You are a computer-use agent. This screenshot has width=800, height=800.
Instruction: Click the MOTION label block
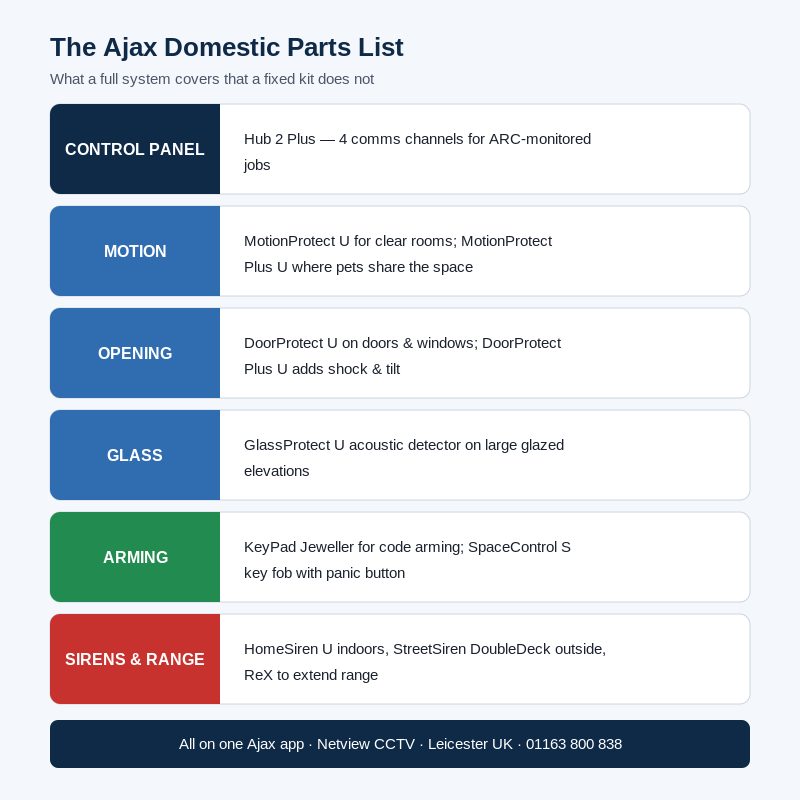coord(135,251)
